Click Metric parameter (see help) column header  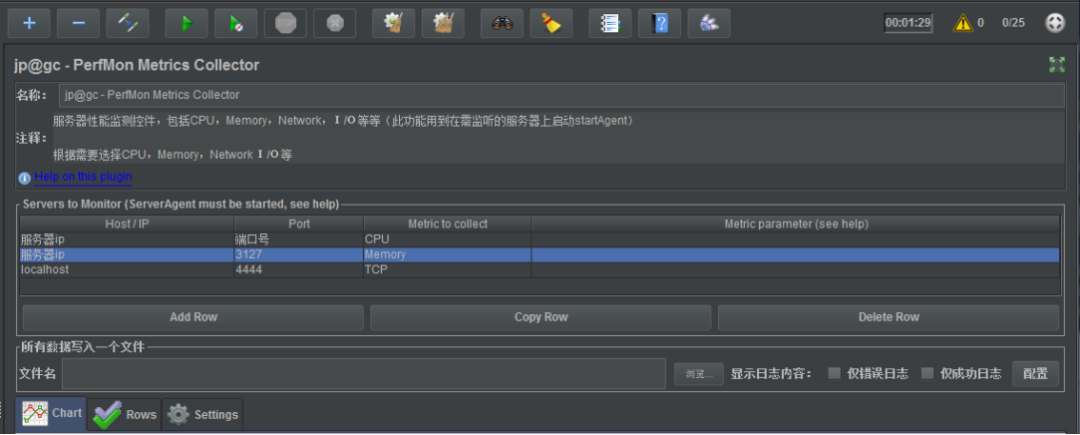click(x=796, y=224)
